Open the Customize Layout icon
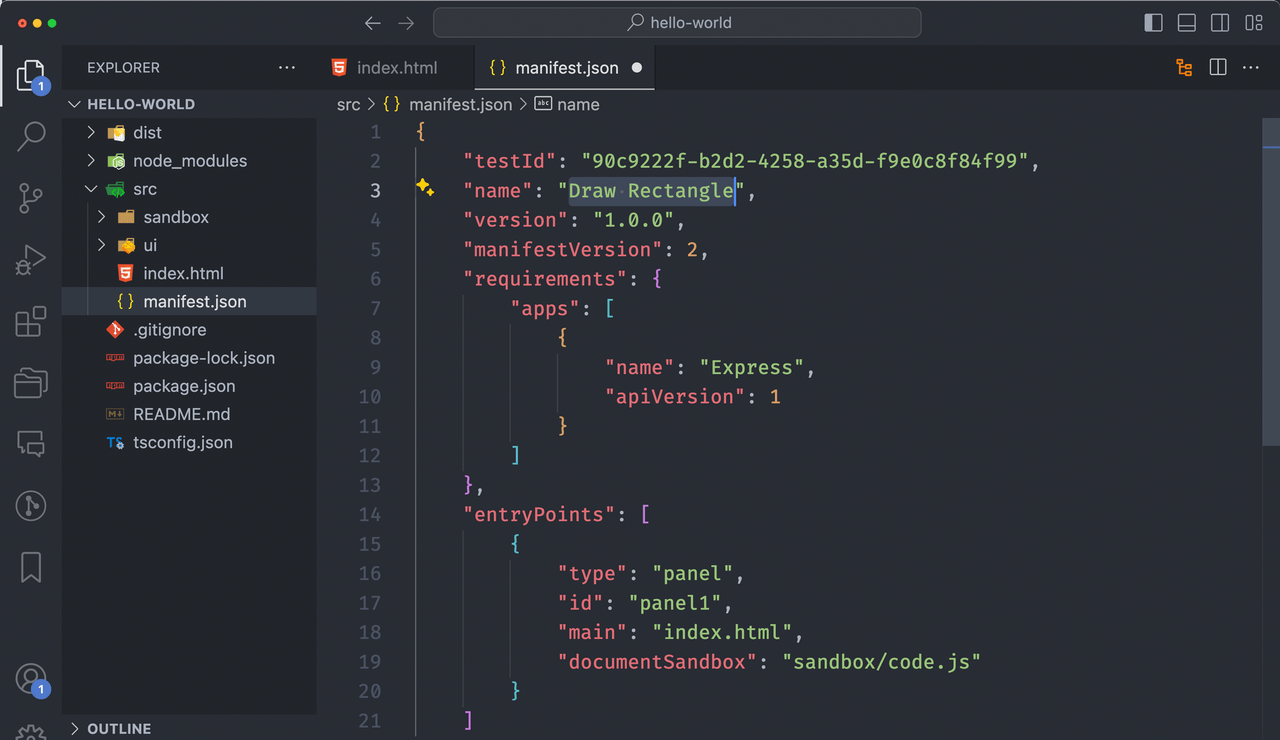Viewport: 1280px width, 740px height. coord(1254,22)
